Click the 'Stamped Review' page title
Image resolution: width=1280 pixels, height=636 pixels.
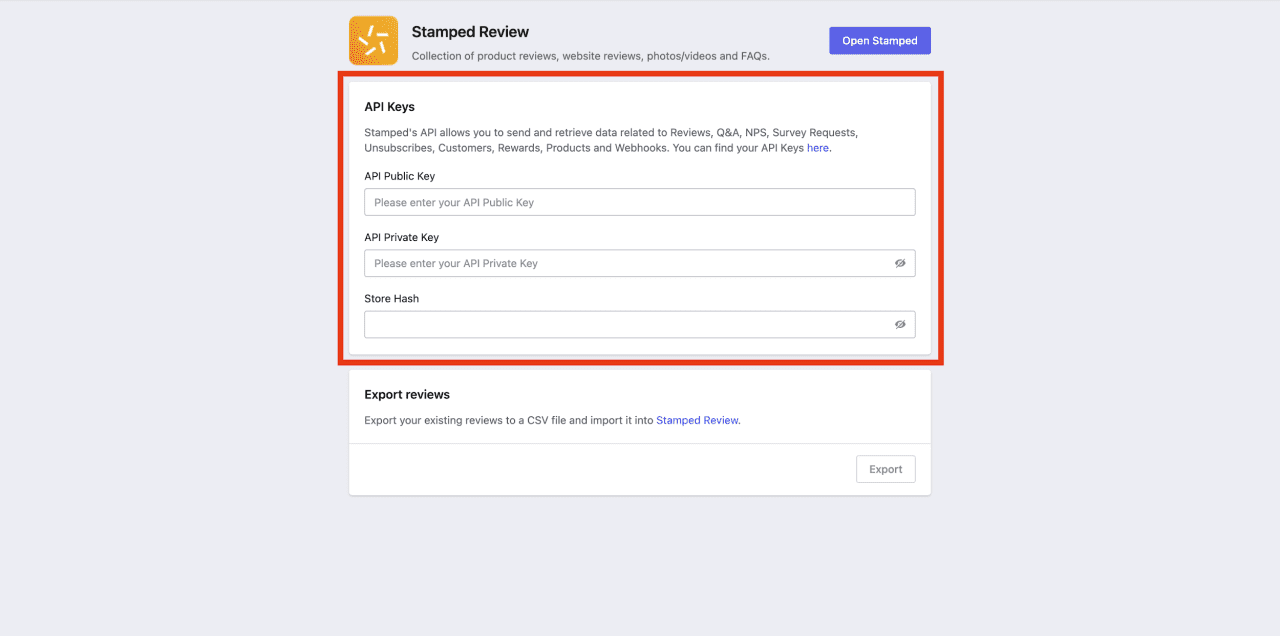click(471, 32)
